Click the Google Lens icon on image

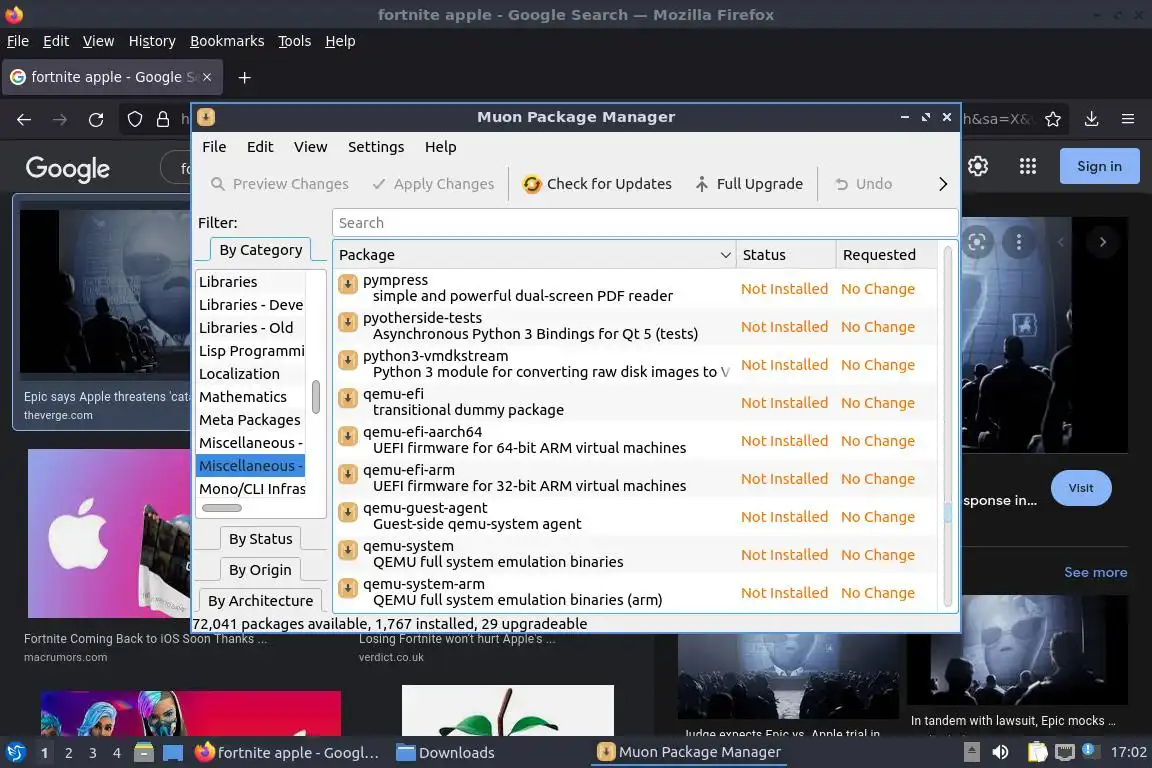click(976, 242)
